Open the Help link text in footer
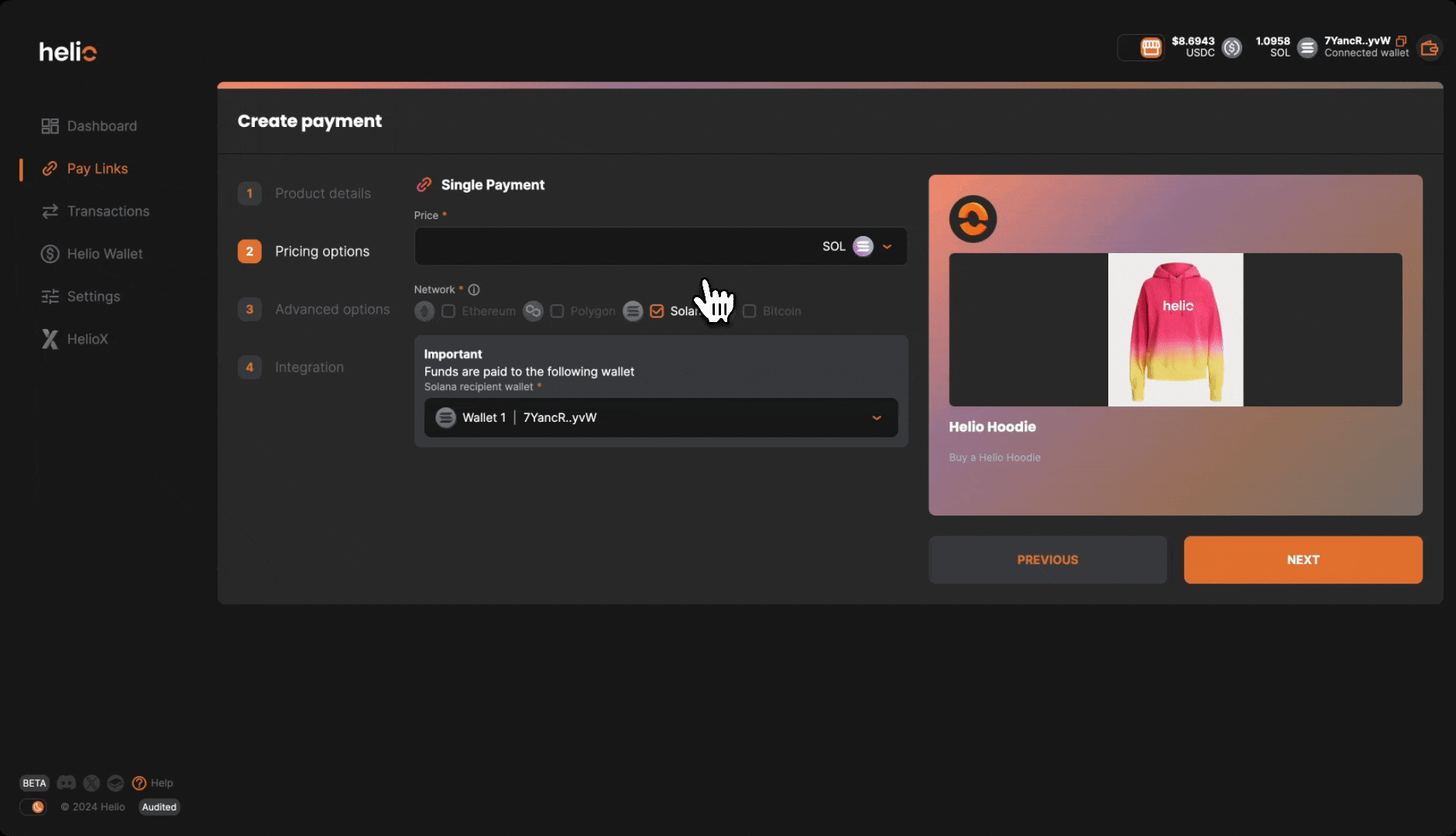1456x836 pixels. 162,783
